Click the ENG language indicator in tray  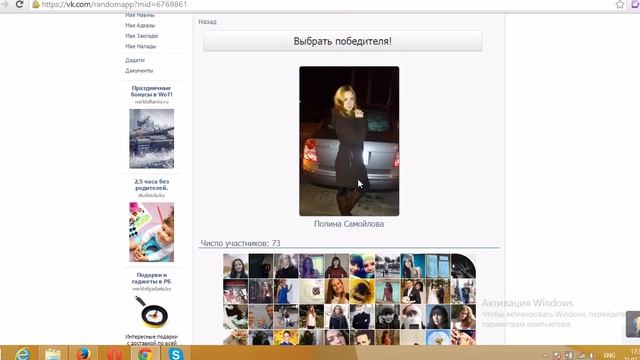pos(609,356)
